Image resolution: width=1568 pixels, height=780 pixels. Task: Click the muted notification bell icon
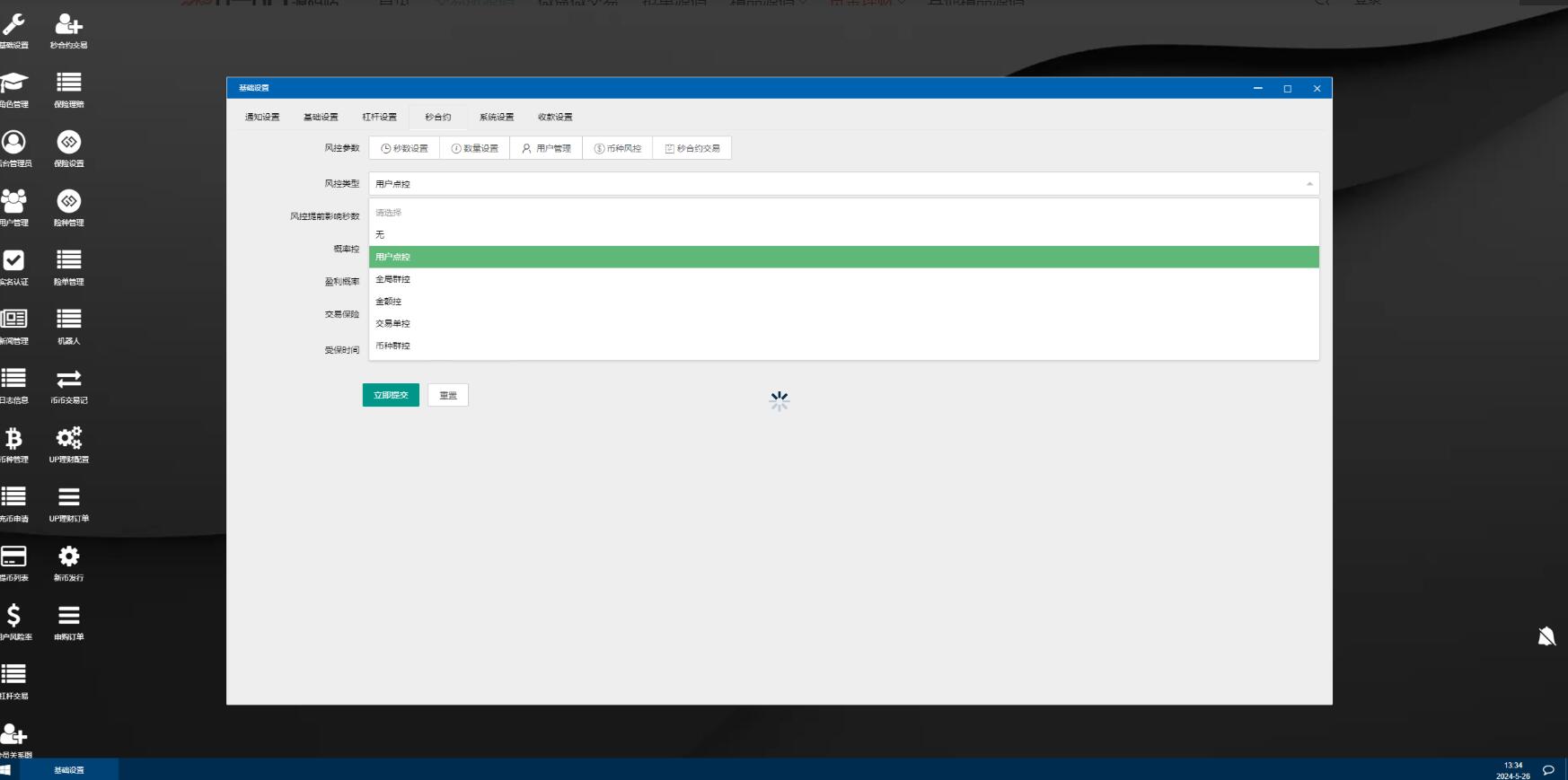coord(1546,636)
